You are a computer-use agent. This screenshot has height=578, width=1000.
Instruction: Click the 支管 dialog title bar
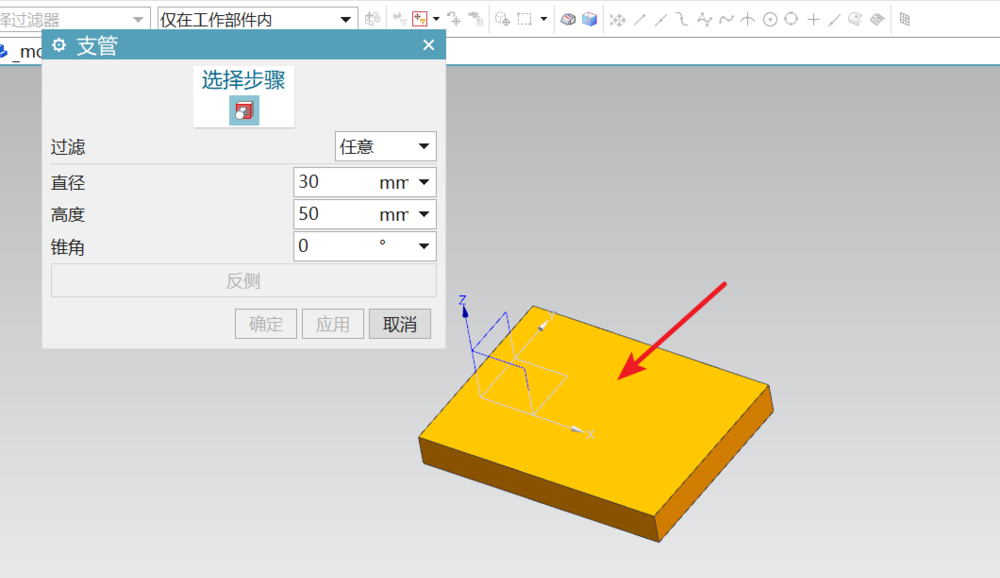(200, 45)
